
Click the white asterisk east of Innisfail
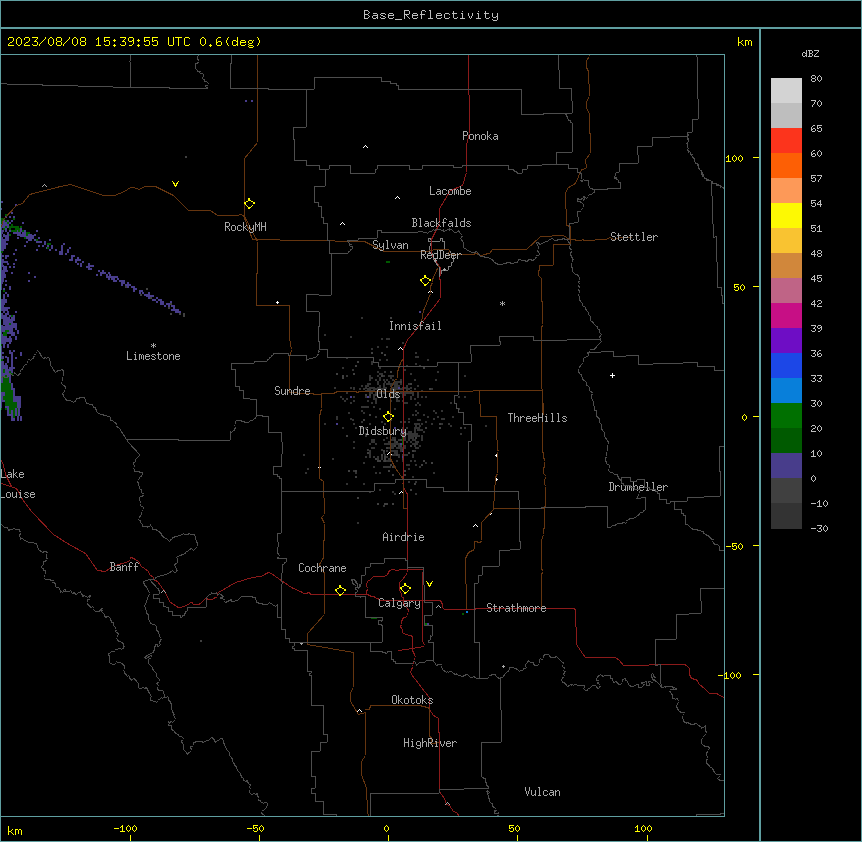point(502,303)
